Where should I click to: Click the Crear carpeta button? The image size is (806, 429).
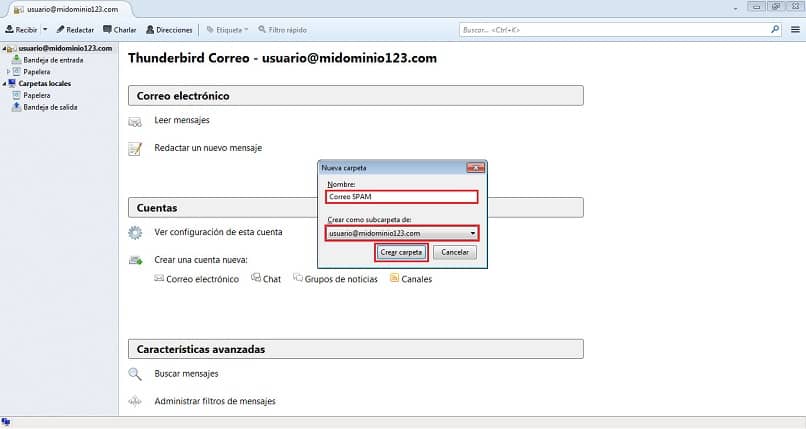[401, 252]
